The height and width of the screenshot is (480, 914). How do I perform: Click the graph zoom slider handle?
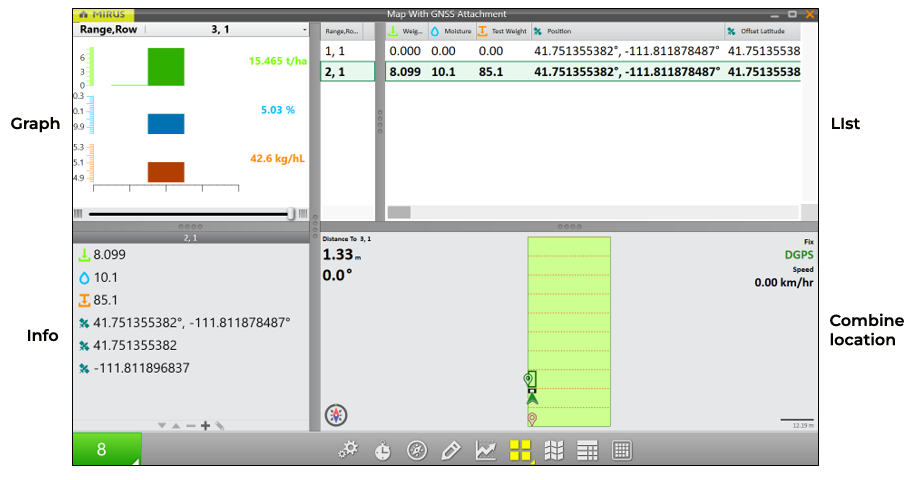pyautogui.click(x=291, y=213)
